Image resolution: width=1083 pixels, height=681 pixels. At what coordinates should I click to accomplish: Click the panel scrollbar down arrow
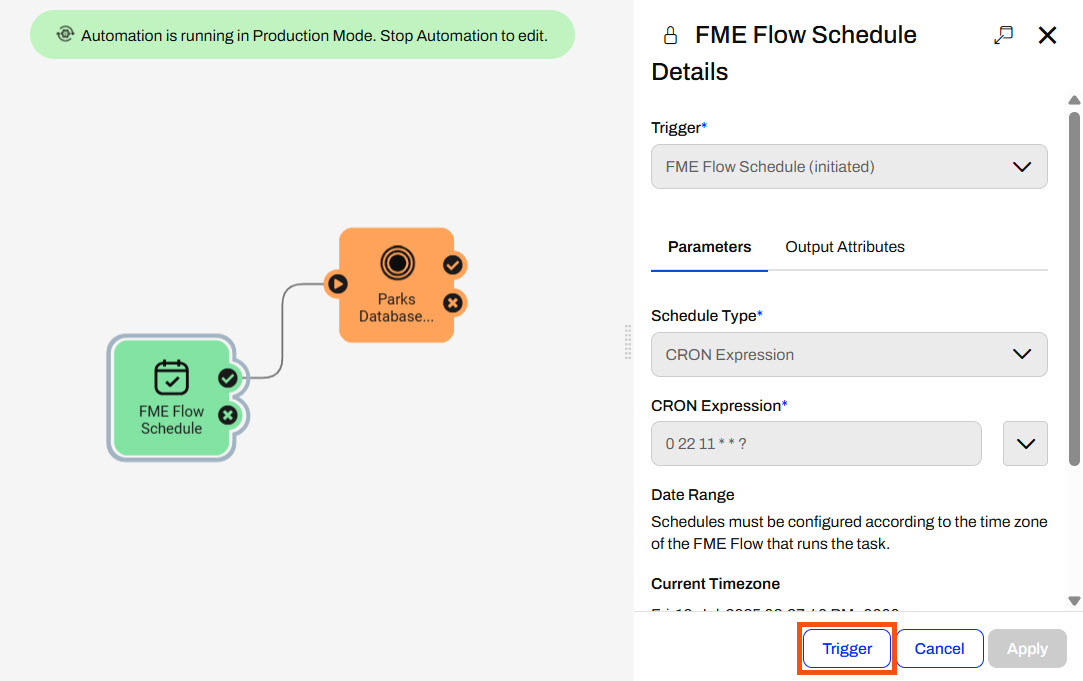point(1074,601)
